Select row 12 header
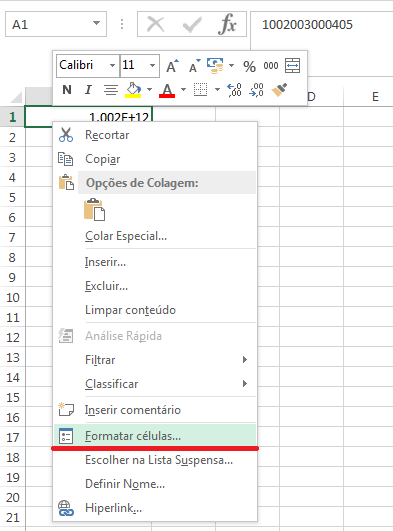 (13, 337)
